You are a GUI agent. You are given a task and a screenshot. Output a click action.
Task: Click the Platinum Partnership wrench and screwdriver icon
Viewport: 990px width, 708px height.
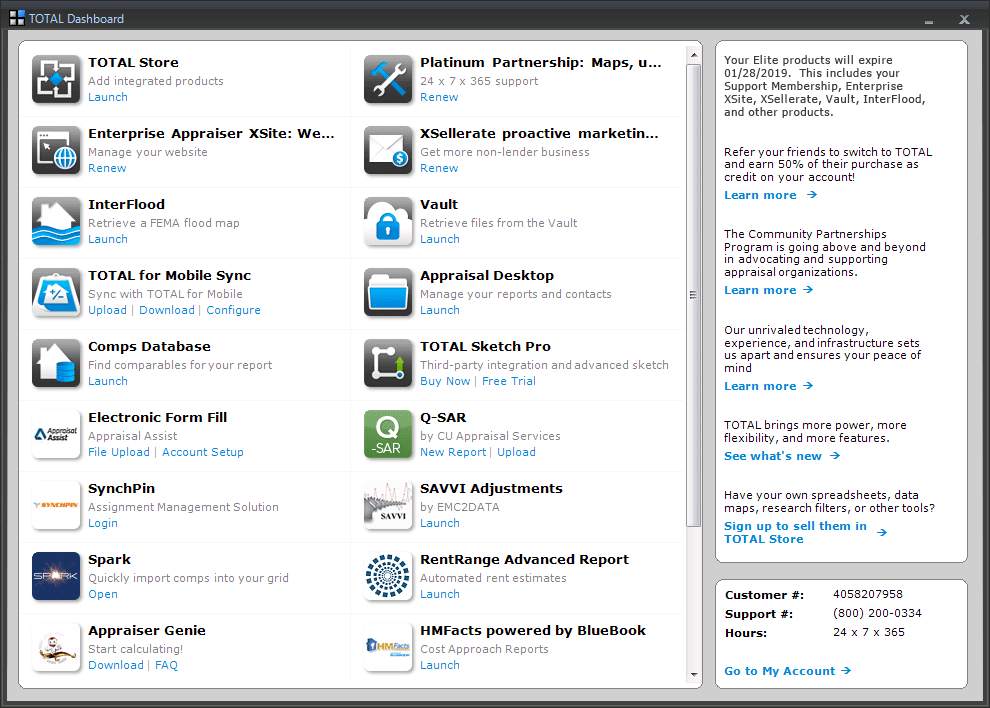(388, 79)
